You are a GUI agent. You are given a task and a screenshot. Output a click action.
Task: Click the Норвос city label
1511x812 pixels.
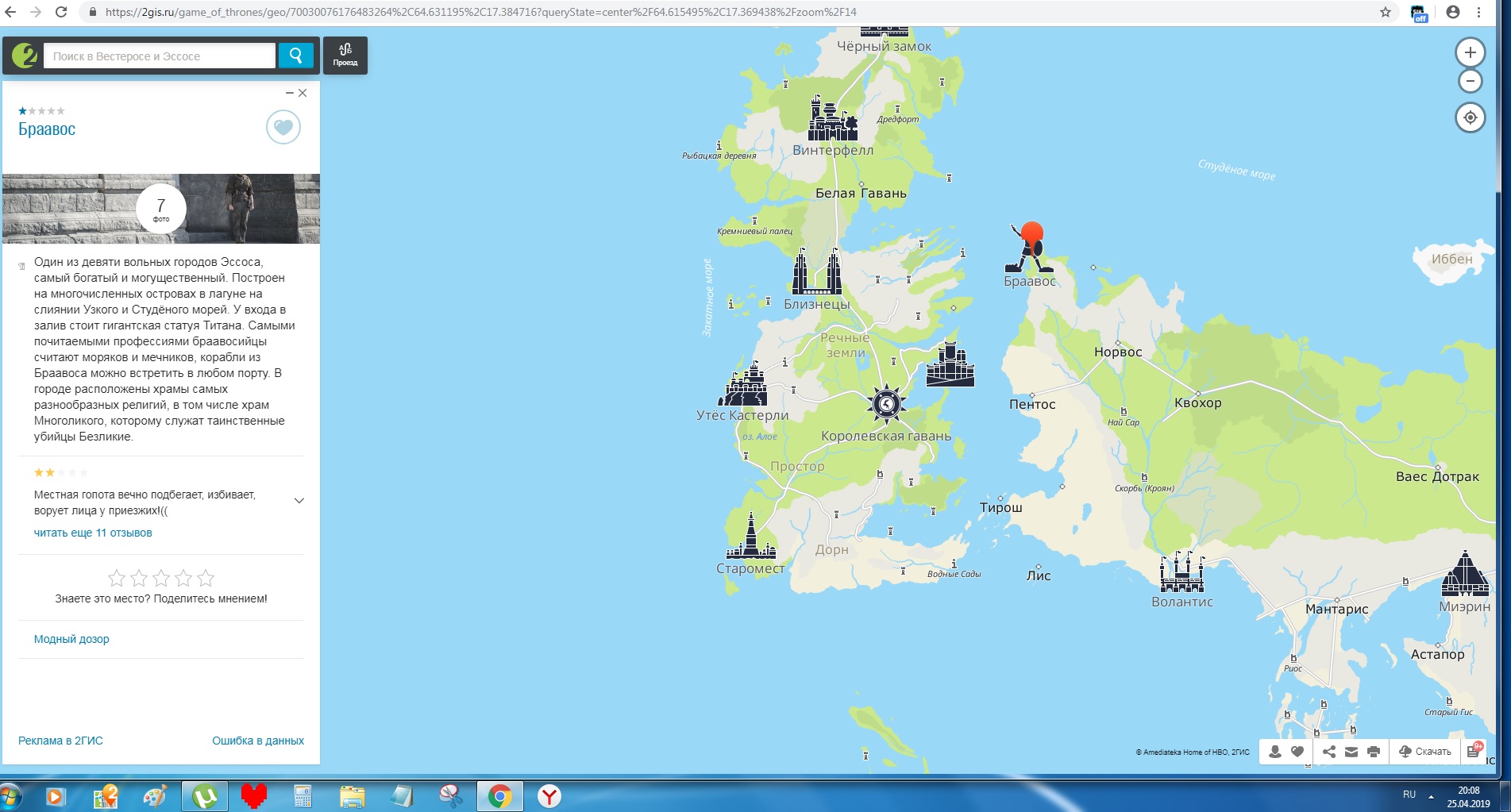pos(1118,352)
